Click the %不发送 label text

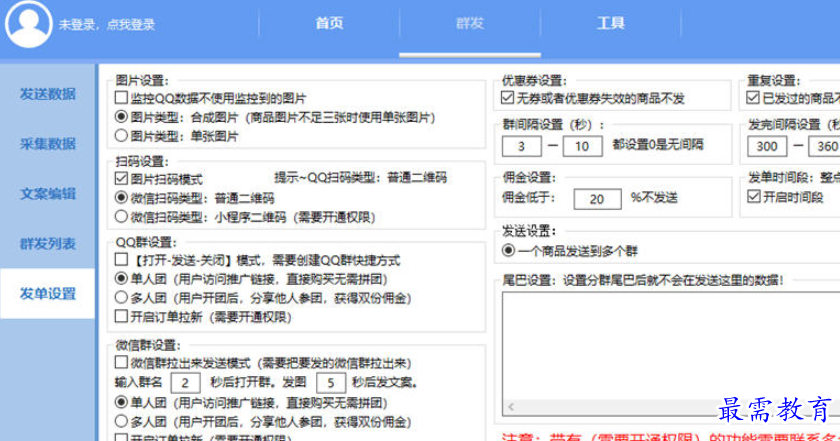click(x=654, y=198)
